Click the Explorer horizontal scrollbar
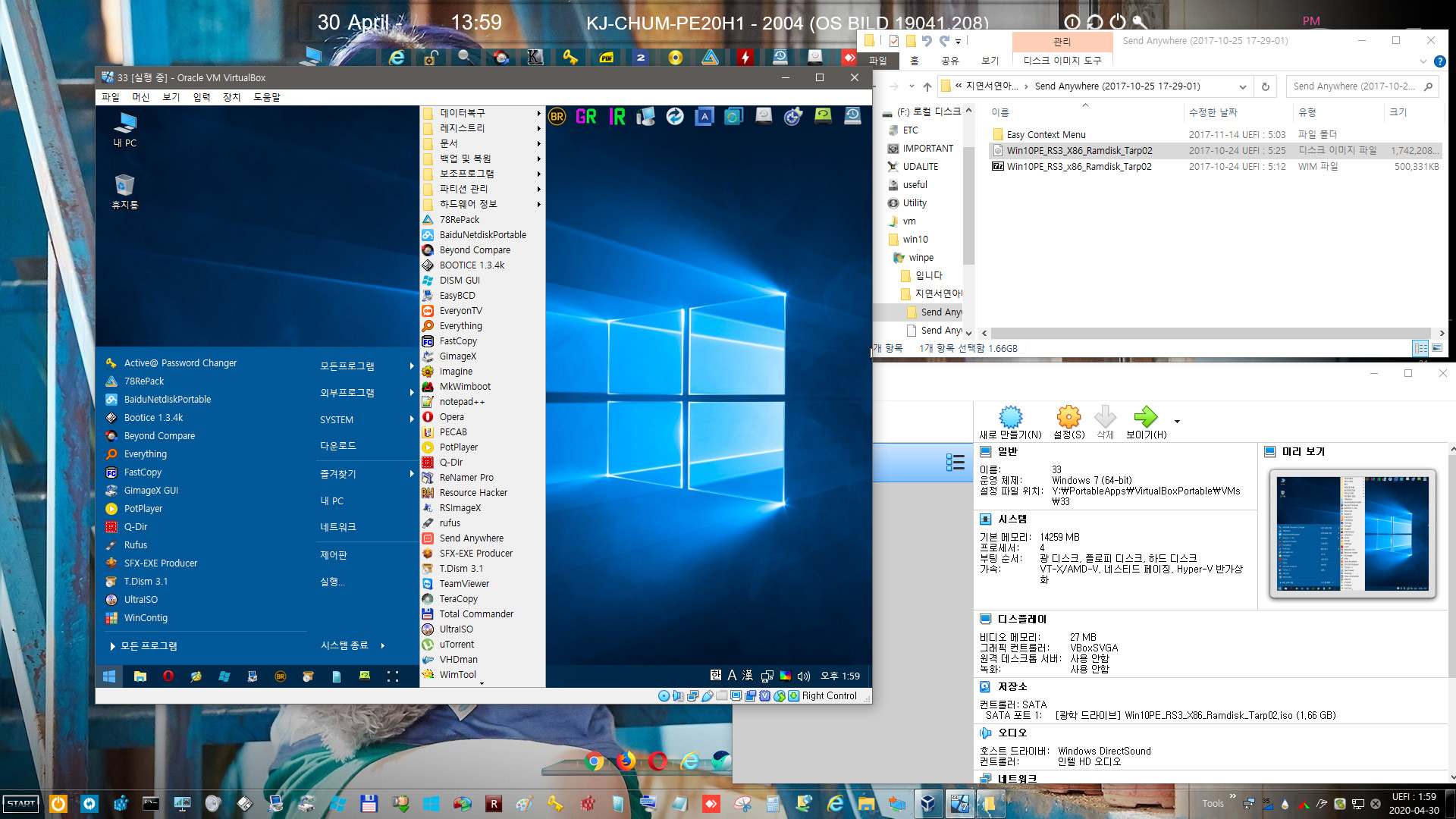The width and height of the screenshot is (1456, 819). point(1209,333)
